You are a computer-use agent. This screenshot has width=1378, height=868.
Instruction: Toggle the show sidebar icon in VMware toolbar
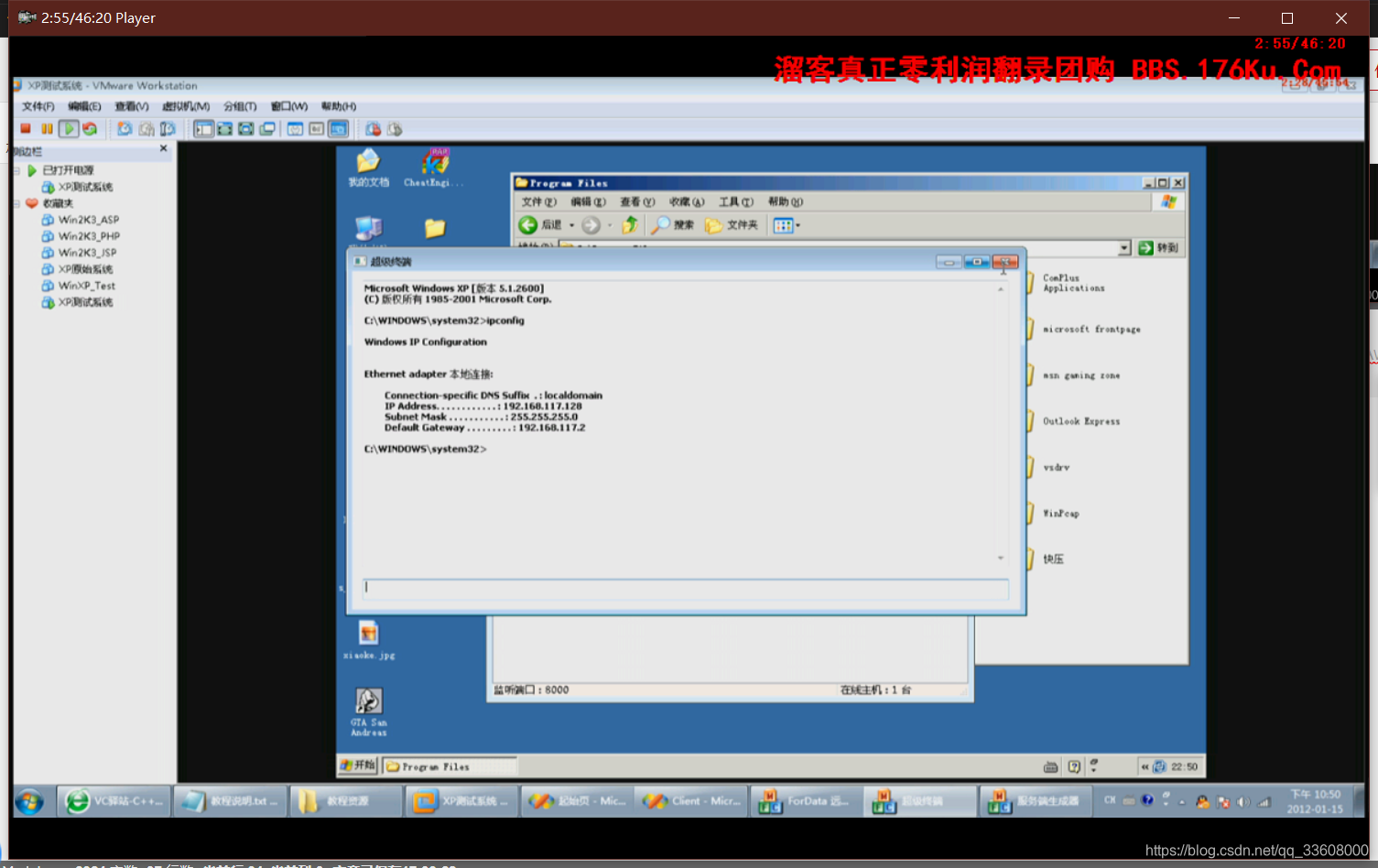pyautogui.click(x=203, y=129)
